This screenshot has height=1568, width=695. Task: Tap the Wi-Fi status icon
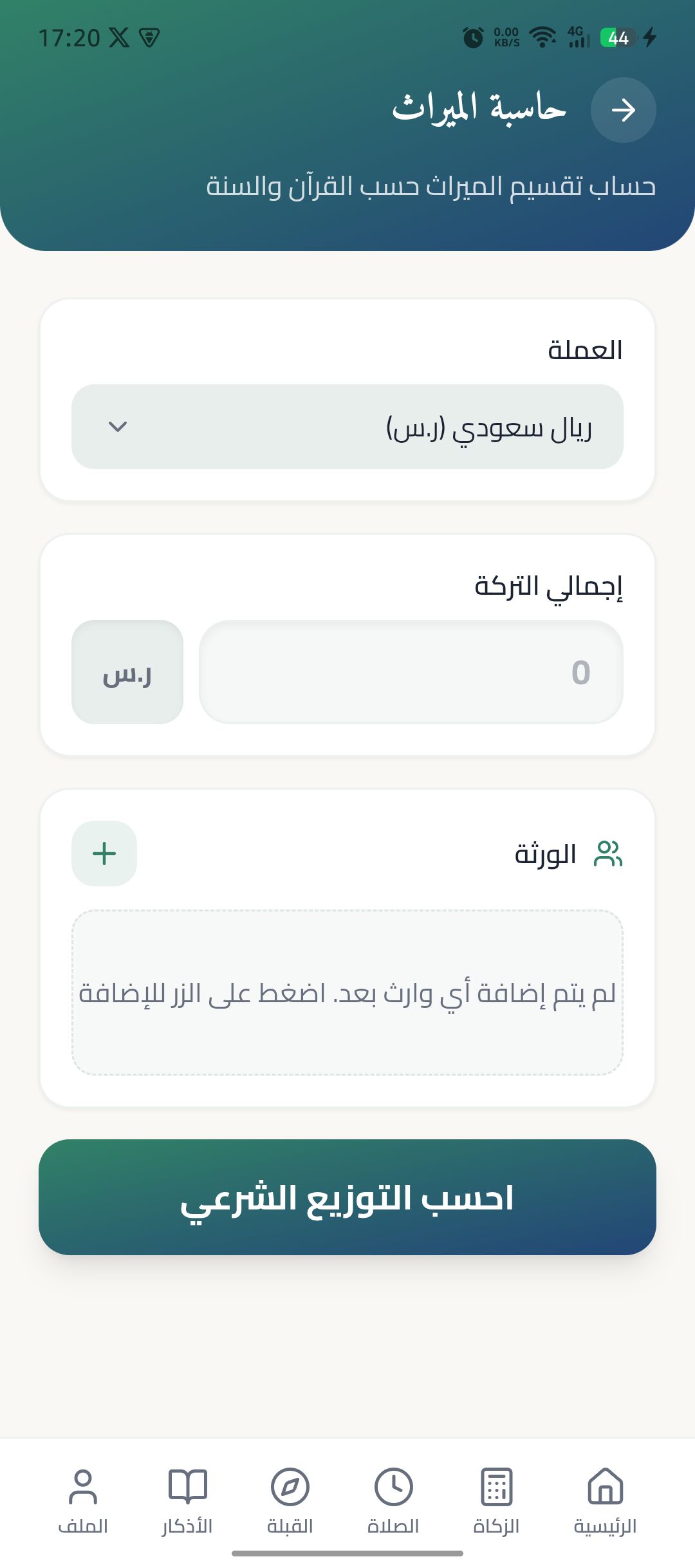tap(543, 37)
